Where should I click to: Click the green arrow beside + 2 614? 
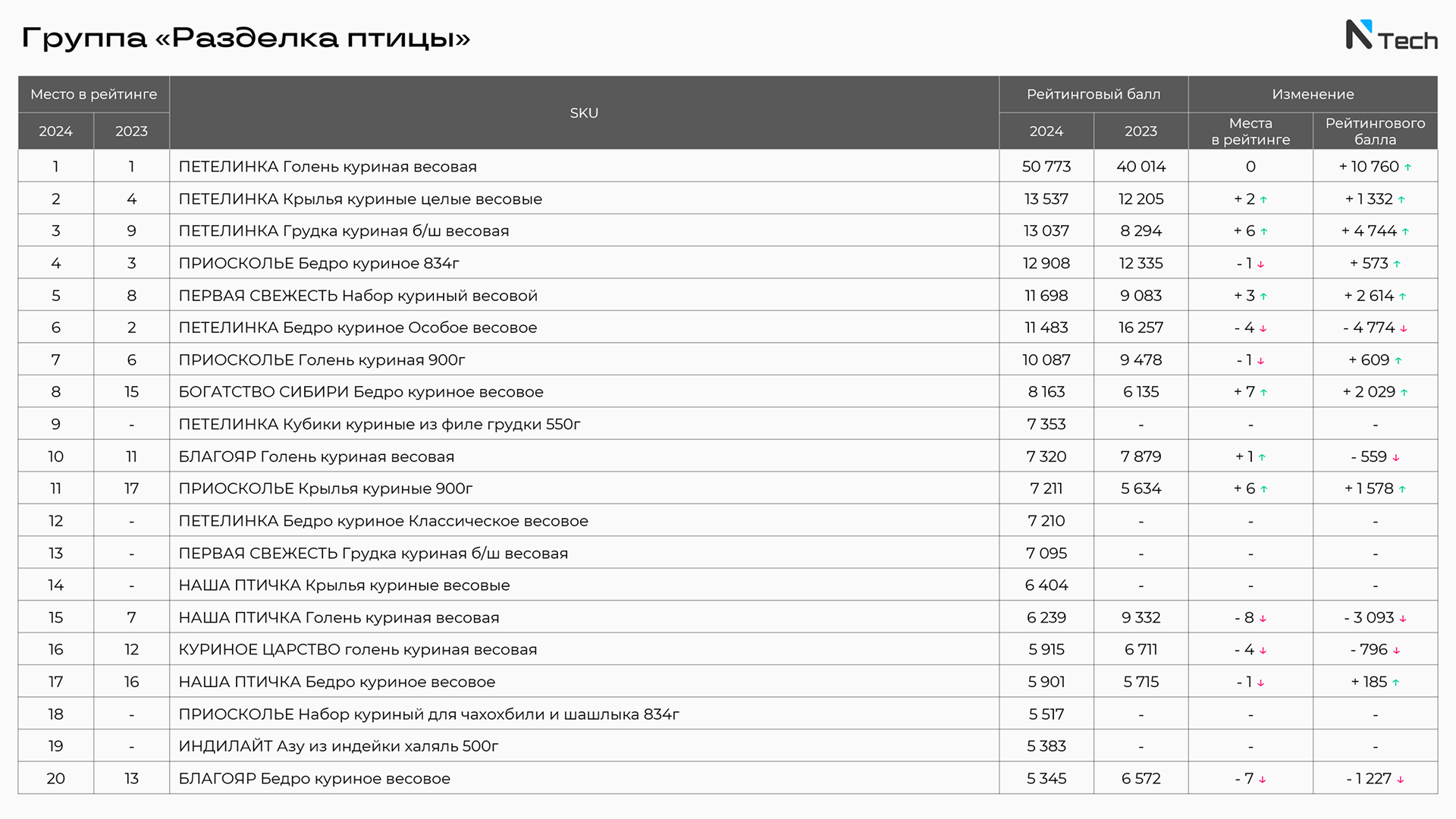coord(1403,297)
